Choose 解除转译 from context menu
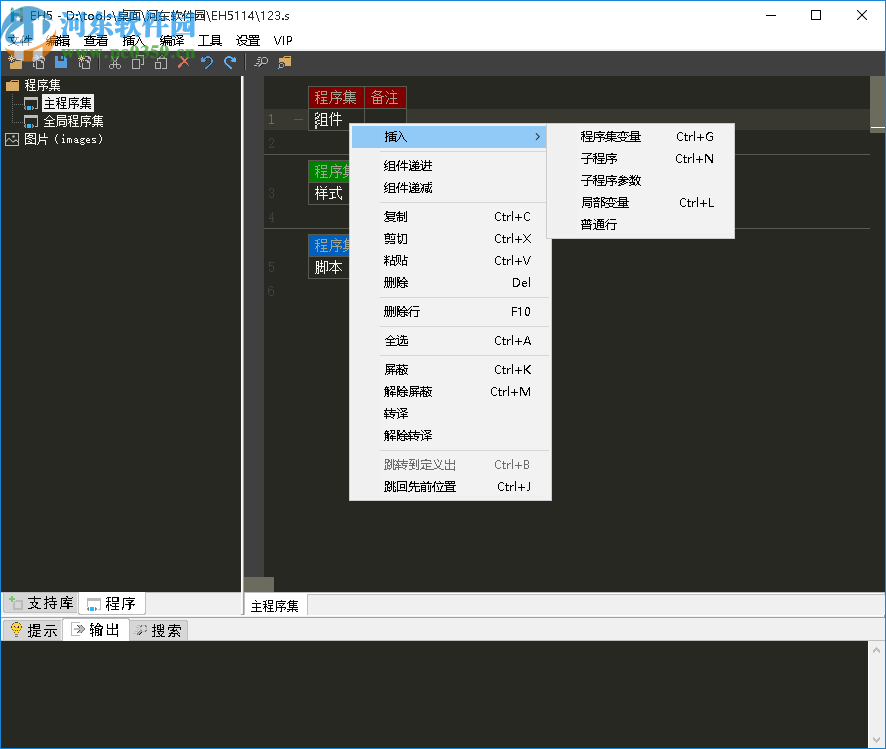This screenshot has height=749, width=886. pyautogui.click(x=449, y=436)
